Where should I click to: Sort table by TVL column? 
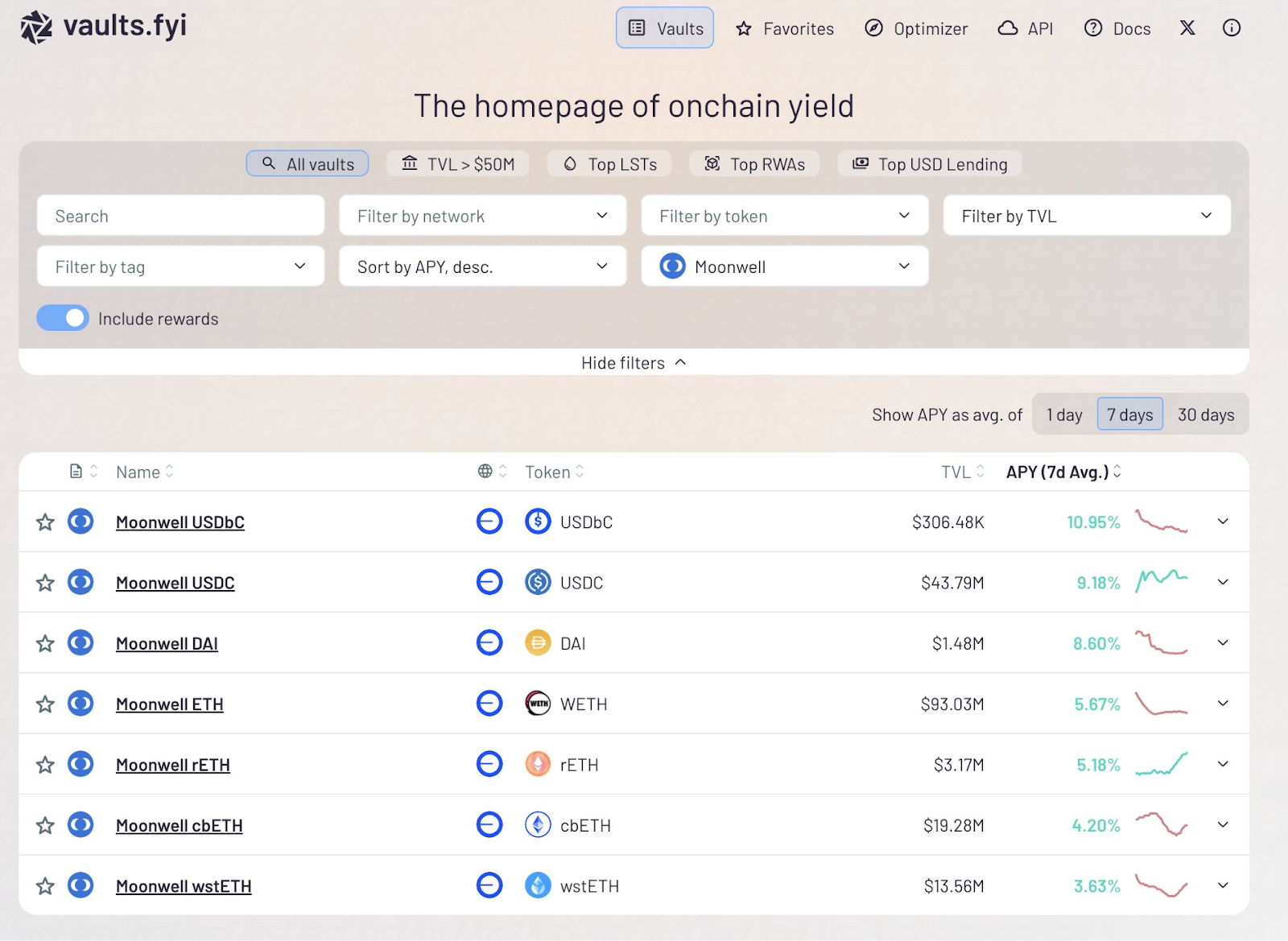[x=963, y=472]
